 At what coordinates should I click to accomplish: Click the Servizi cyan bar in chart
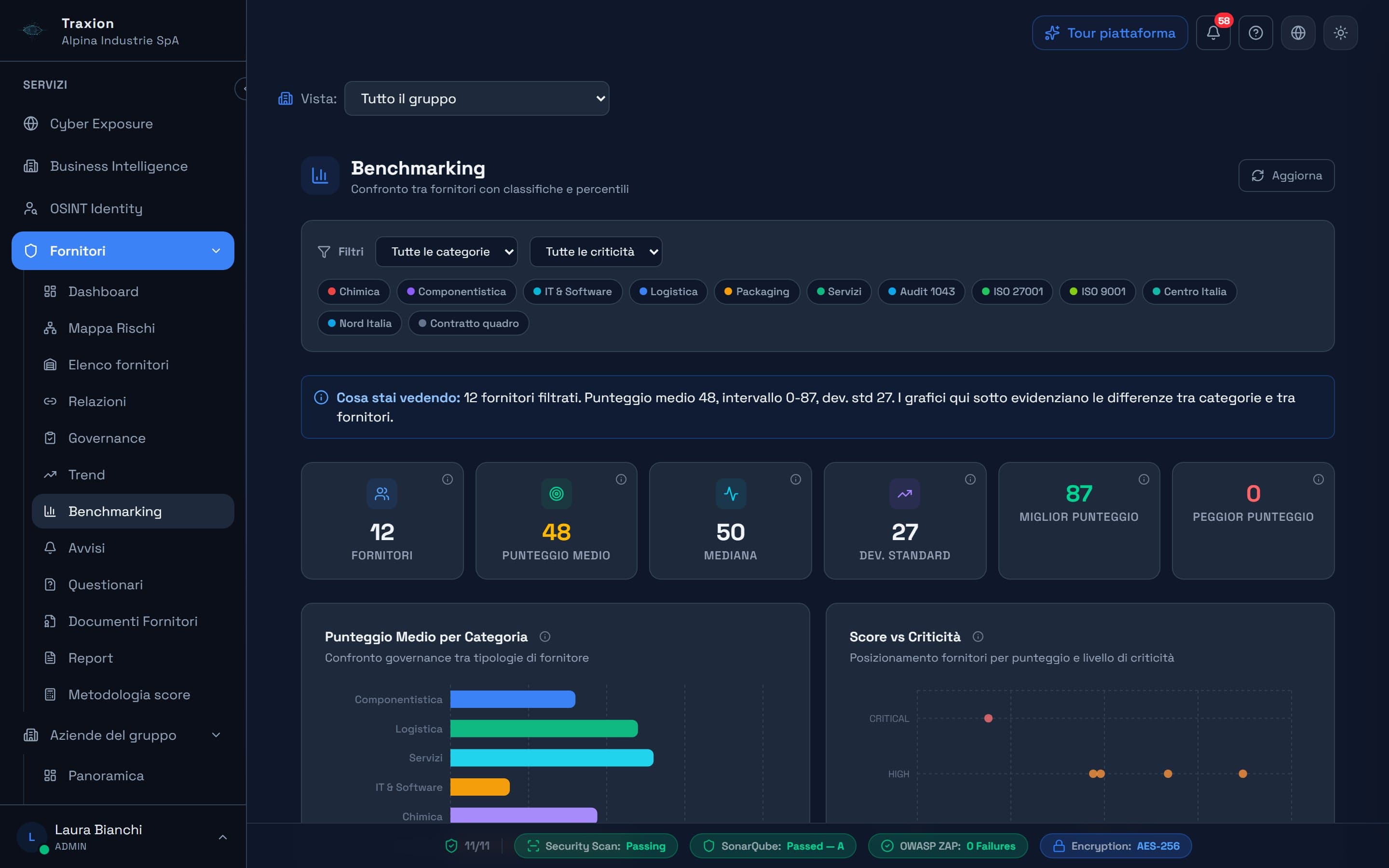point(552,758)
